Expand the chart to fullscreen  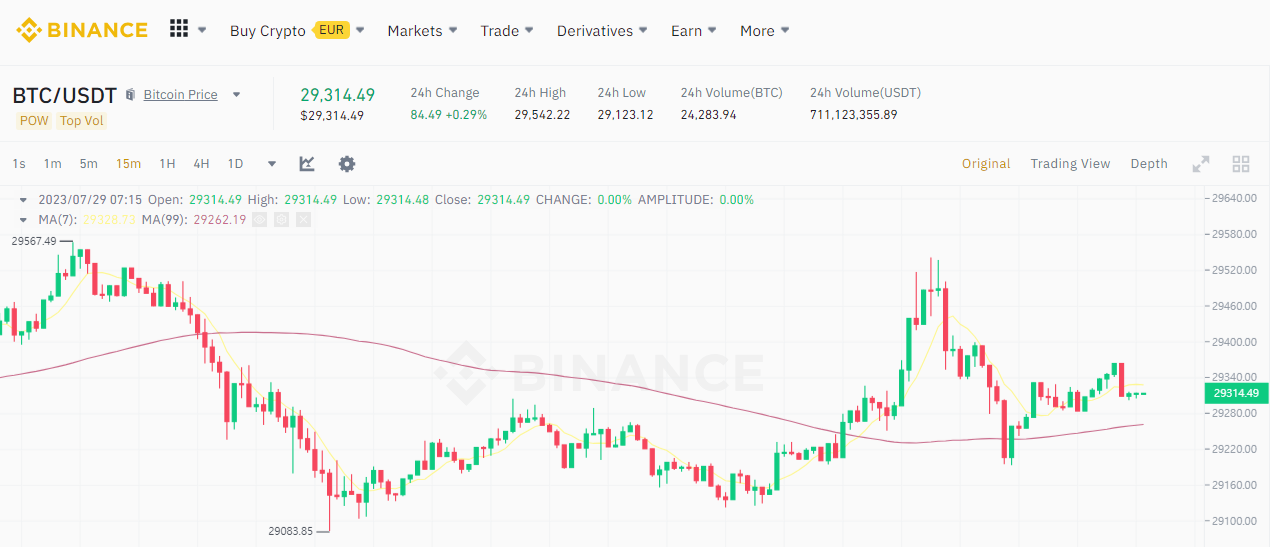[1201, 164]
